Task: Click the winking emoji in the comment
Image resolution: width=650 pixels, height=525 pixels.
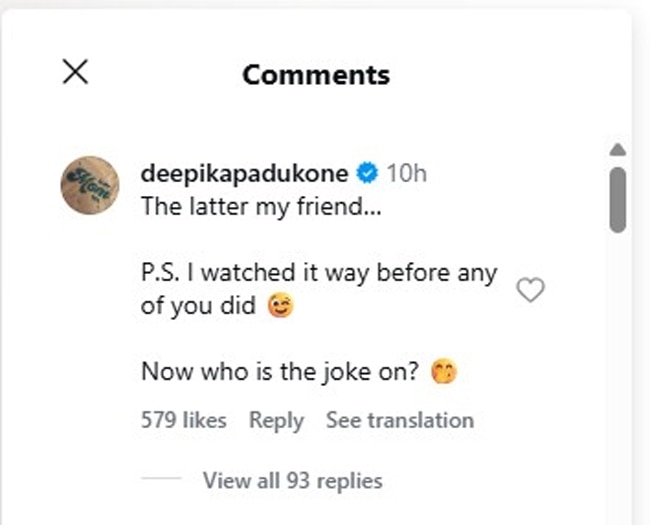Action: point(280,307)
